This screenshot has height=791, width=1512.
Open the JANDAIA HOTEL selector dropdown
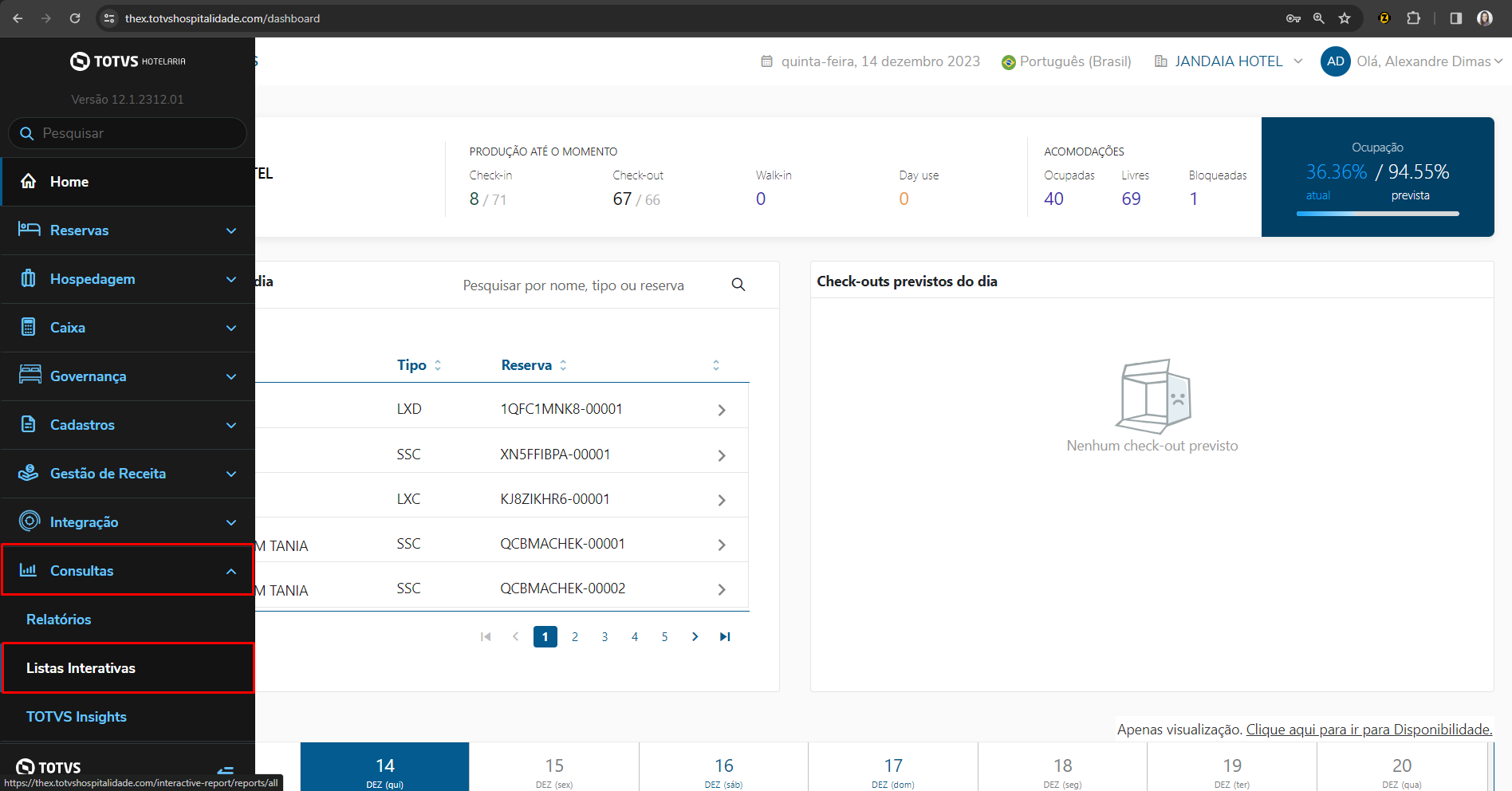tap(1299, 61)
